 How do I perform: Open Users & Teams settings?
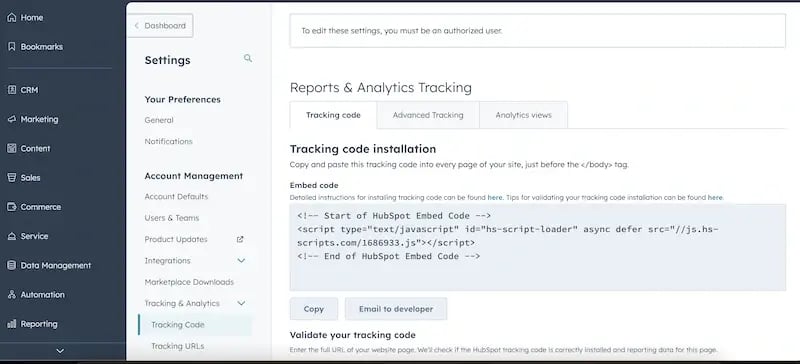click(x=171, y=218)
